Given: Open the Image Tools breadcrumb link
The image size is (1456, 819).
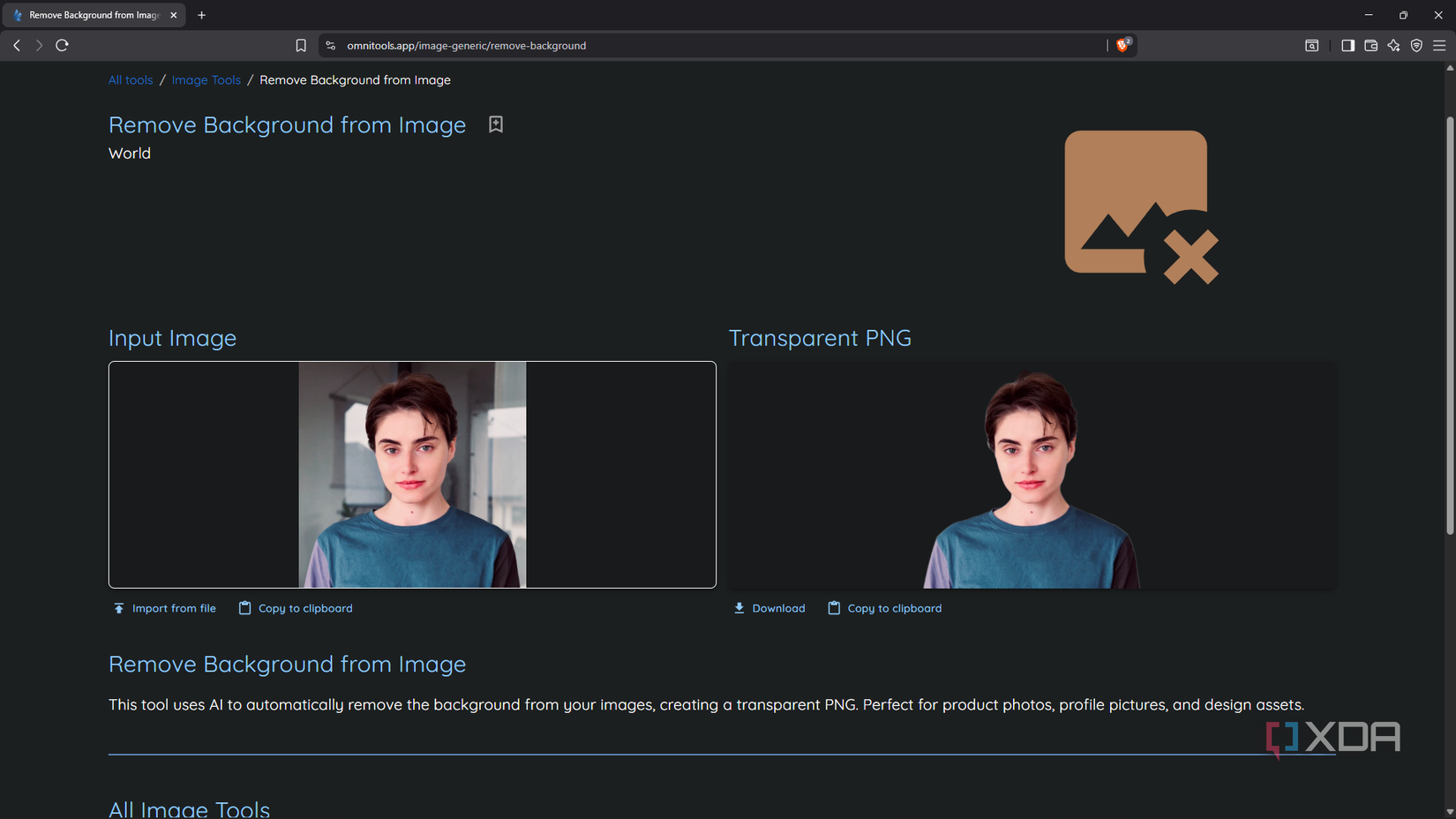Looking at the screenshot, I should click(x=206, y=80).
